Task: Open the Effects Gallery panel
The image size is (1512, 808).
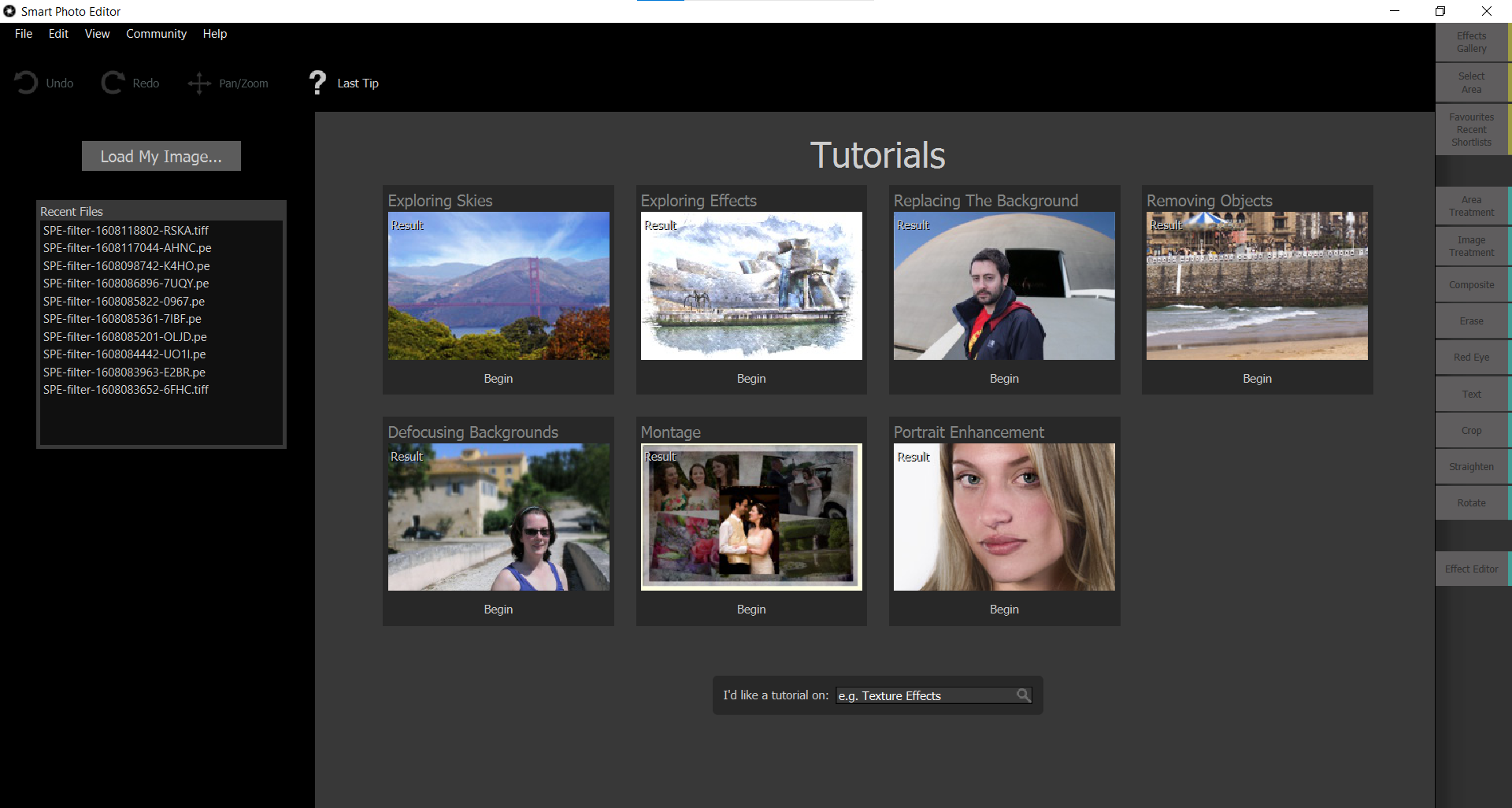Action: [1471, 43]
